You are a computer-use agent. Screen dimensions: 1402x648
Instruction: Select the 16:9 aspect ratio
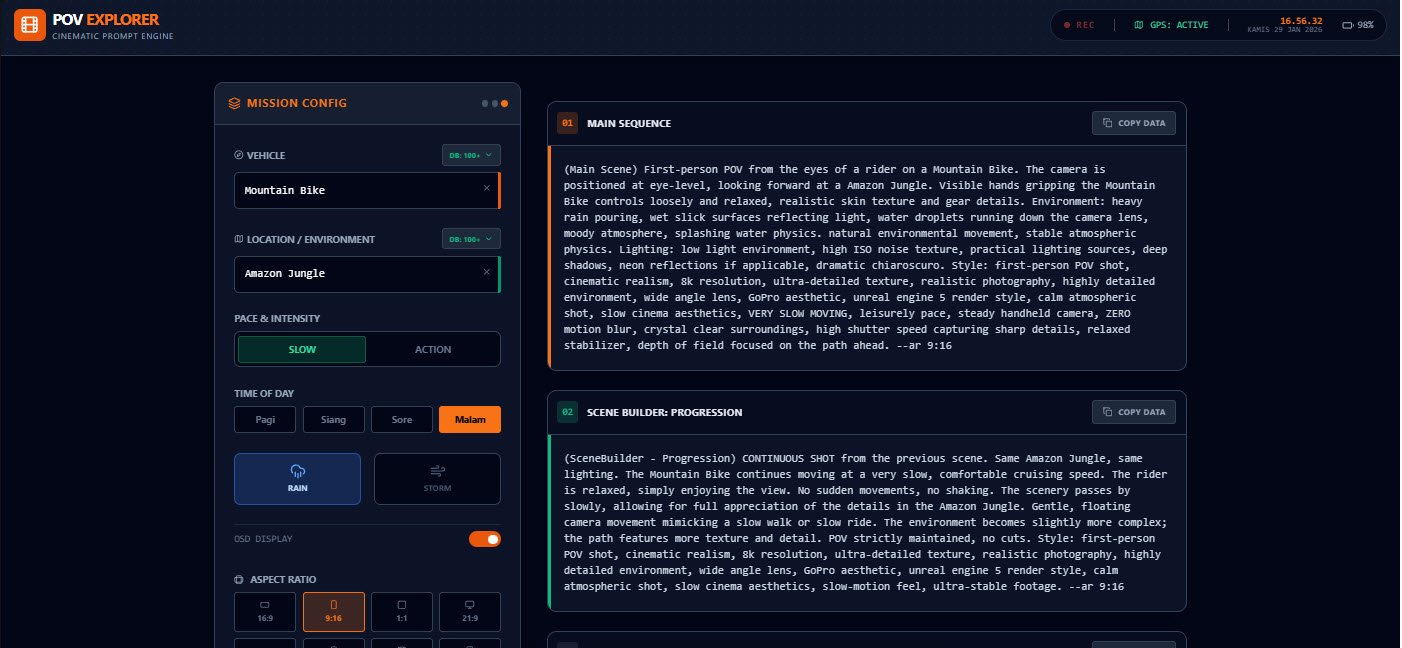tap(265, 612)
